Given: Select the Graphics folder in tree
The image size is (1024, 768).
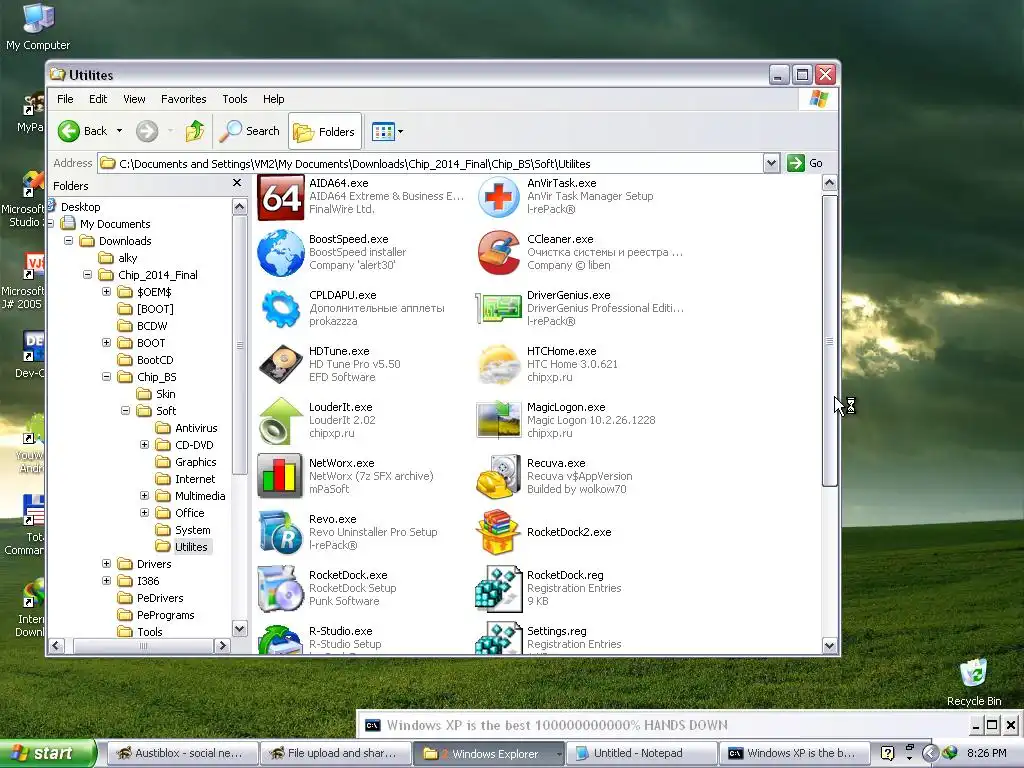Looking at the screenshot, I should click(x=186, y=462).
